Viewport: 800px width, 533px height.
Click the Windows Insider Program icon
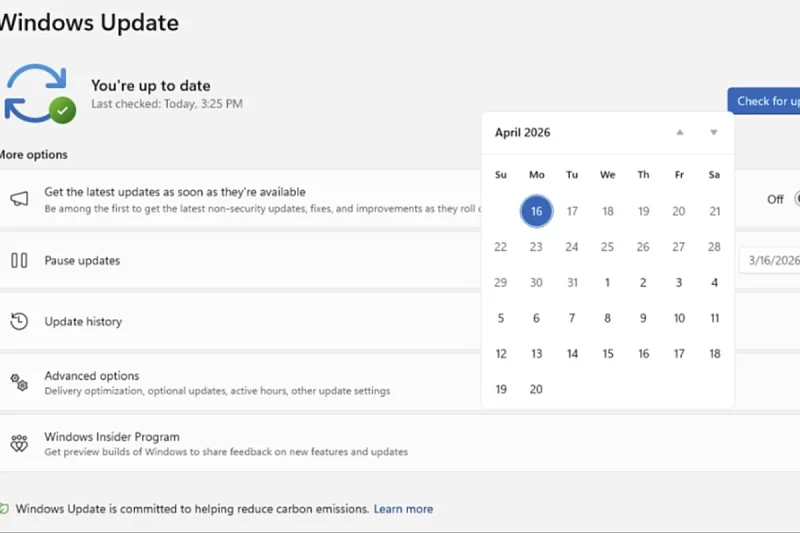click(19, 443)
